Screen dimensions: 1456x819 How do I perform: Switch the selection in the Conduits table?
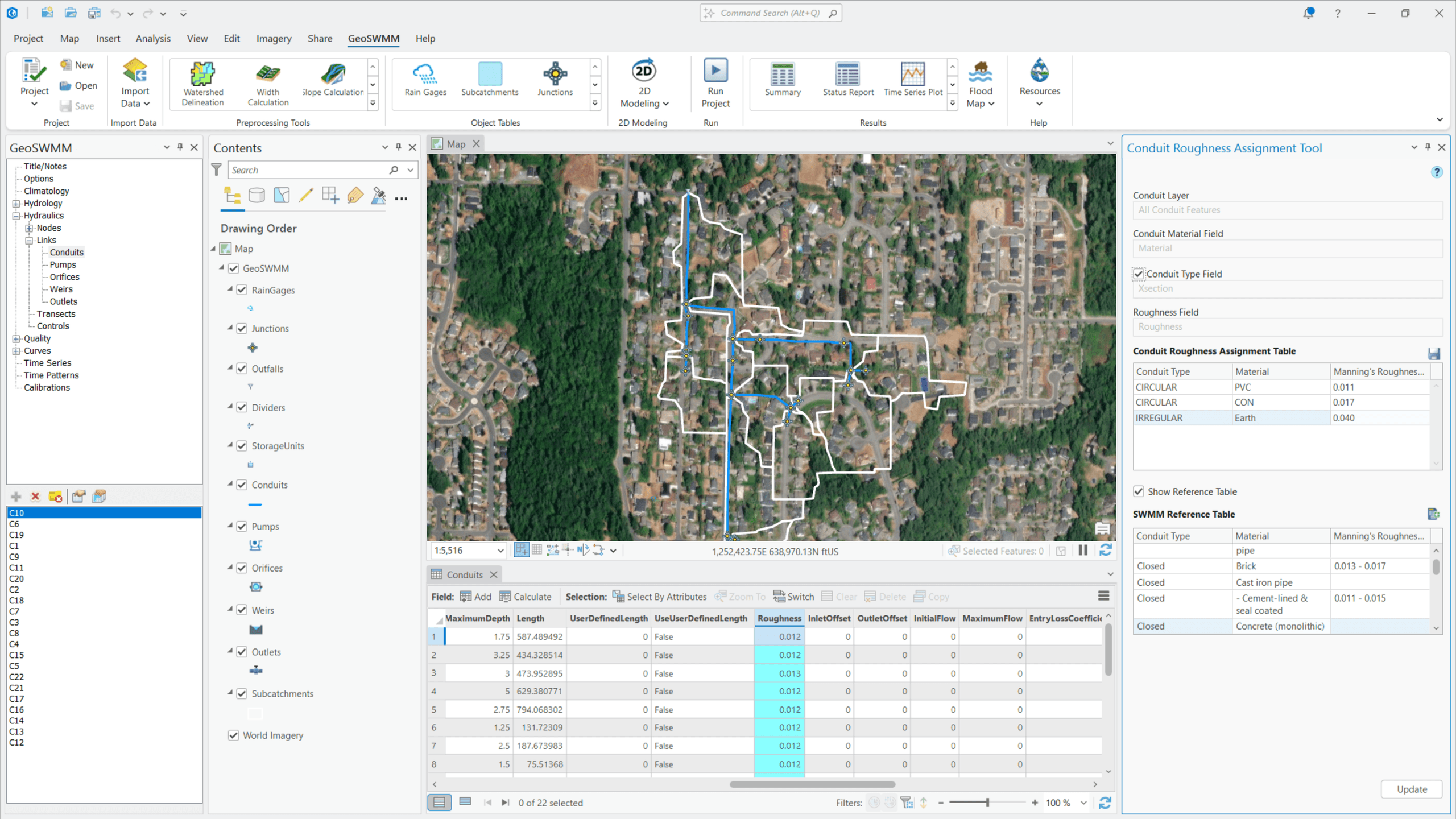point(794,596)
